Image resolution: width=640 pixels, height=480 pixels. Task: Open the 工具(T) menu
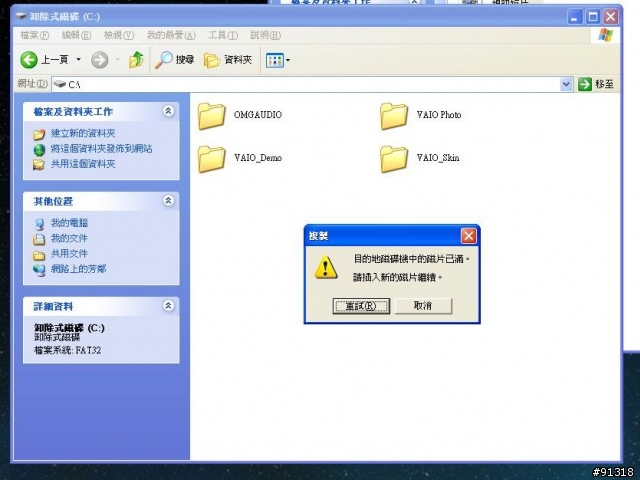(x=223, y=36)
